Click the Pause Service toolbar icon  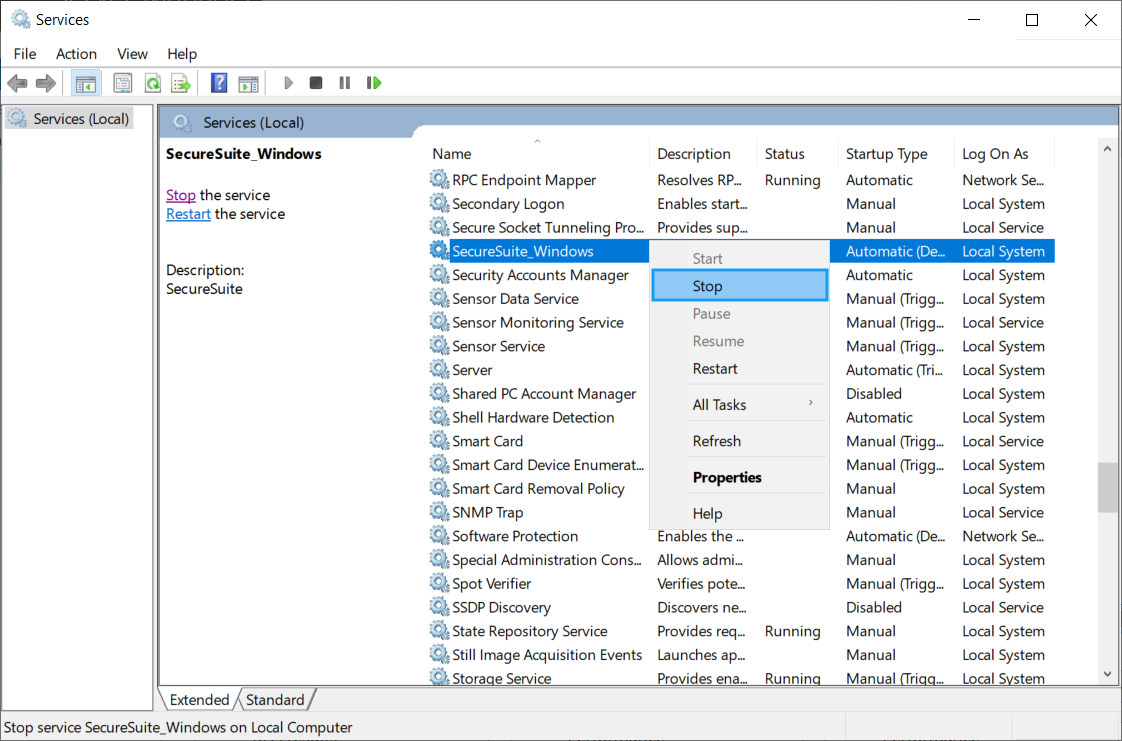[x=345, y=83]
